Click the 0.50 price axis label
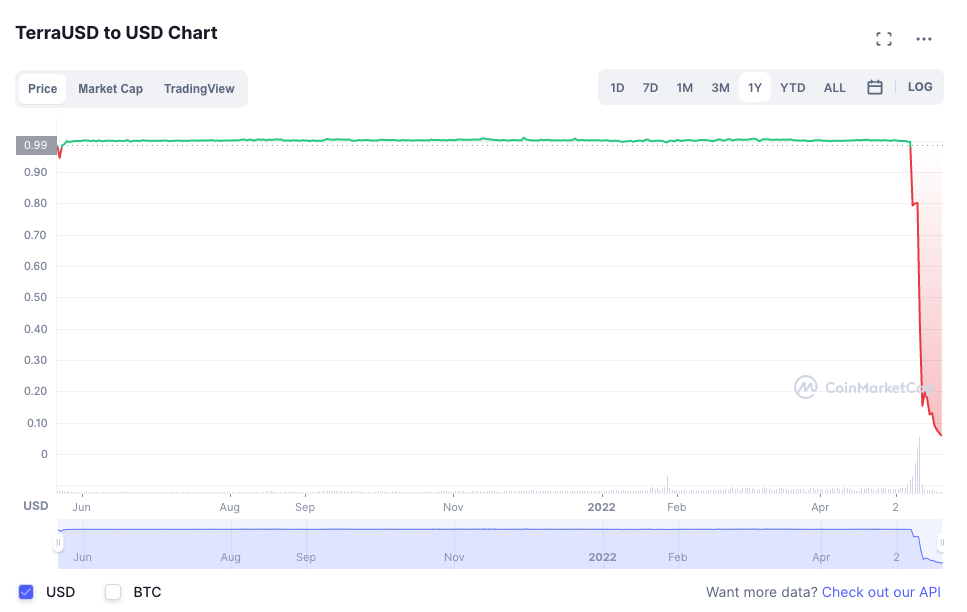Viewport: 967px width, 612px height. (35, 297)
